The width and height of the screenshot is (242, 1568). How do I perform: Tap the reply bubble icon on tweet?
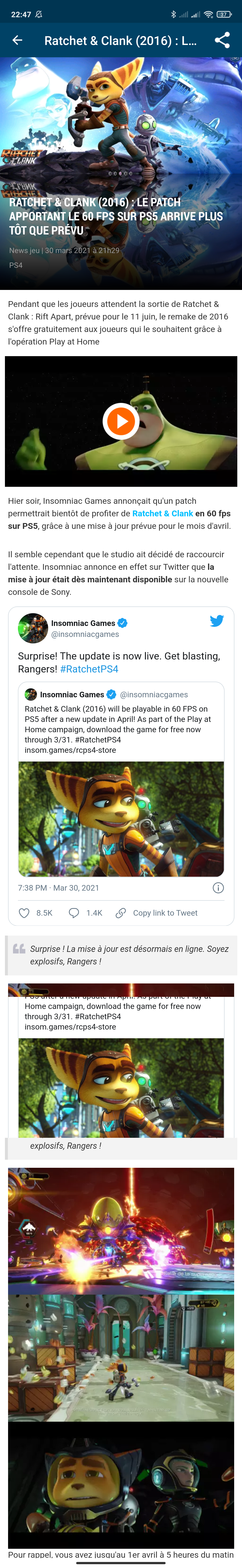(x=74, y=913)
